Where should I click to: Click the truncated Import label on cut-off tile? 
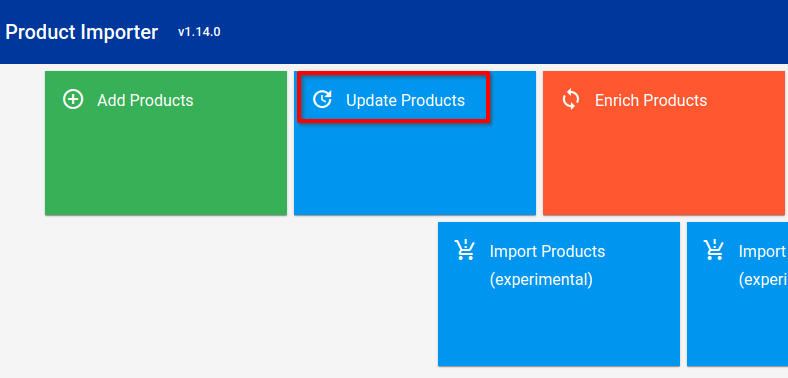click(763, 251)
